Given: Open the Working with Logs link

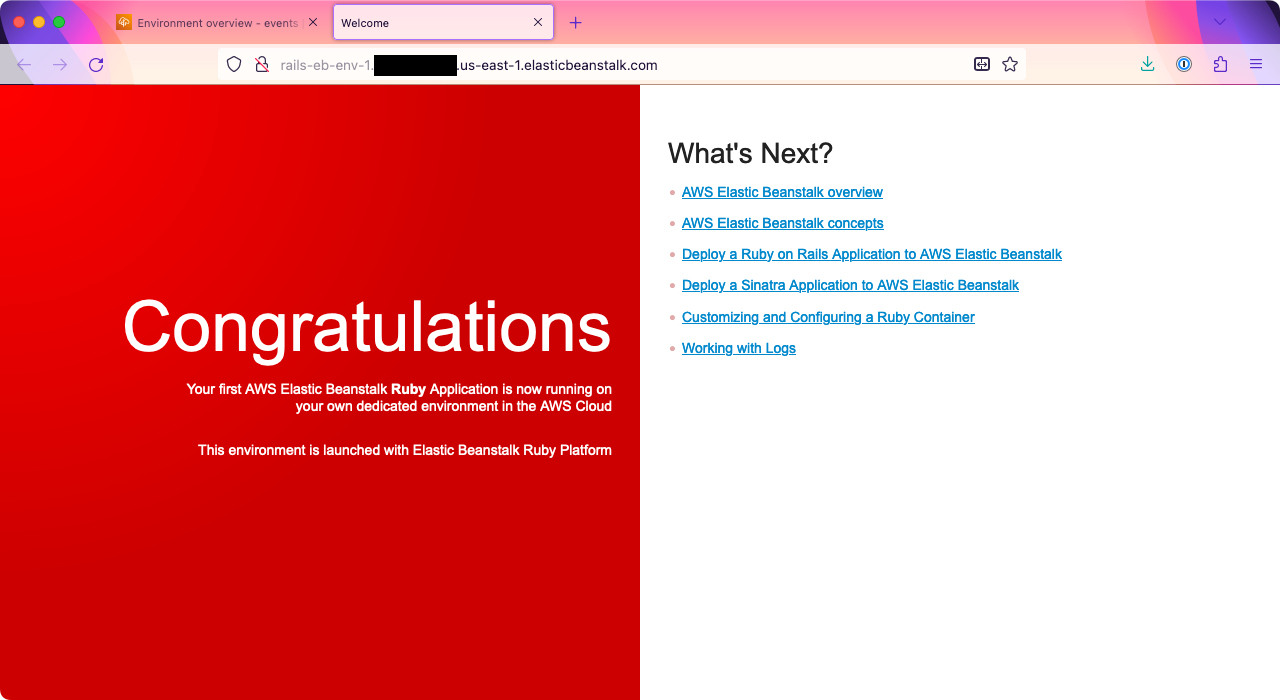Looking at the screenshot, I should (x=739, y=348).
